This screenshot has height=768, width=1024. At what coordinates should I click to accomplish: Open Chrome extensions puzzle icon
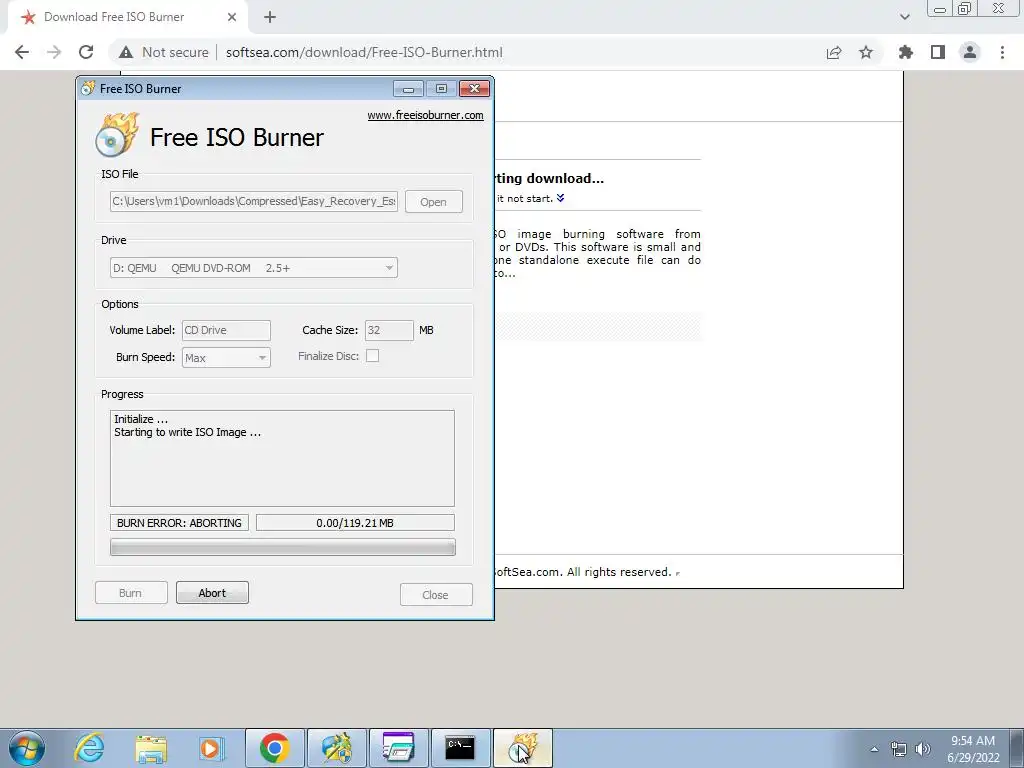pyautogui.click(x=905, y=52)
